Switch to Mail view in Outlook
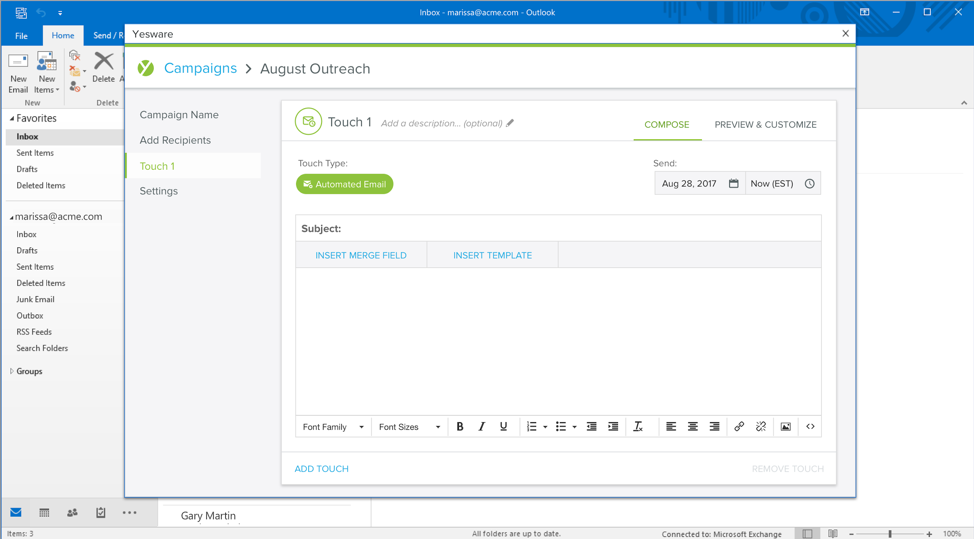 [x=16, y=512]
